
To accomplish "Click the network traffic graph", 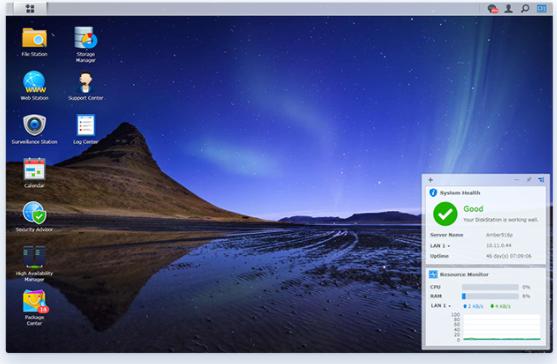I will [501, 327].
